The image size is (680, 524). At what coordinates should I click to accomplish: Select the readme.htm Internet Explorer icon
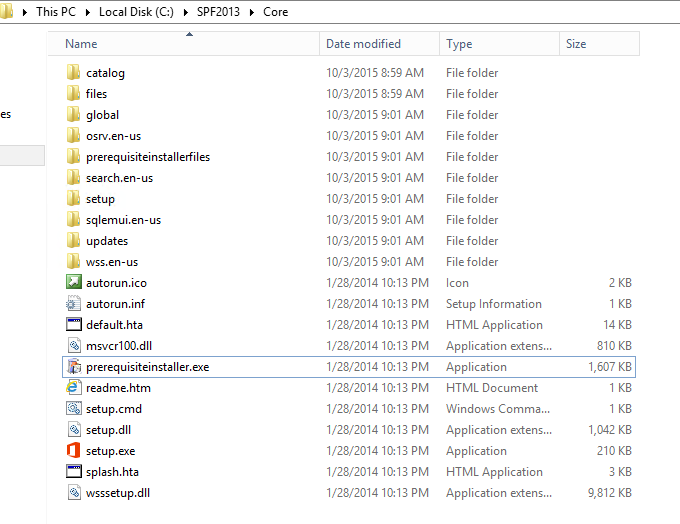(73, 387)
